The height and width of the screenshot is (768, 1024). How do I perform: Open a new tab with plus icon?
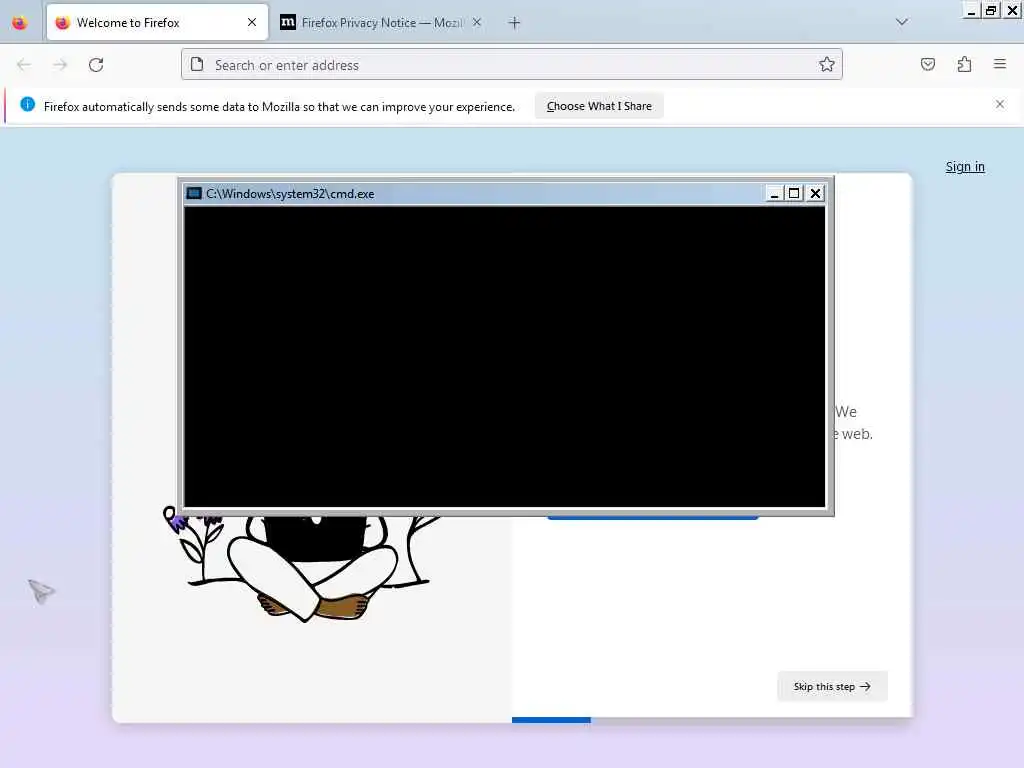(x=515, y=23)
